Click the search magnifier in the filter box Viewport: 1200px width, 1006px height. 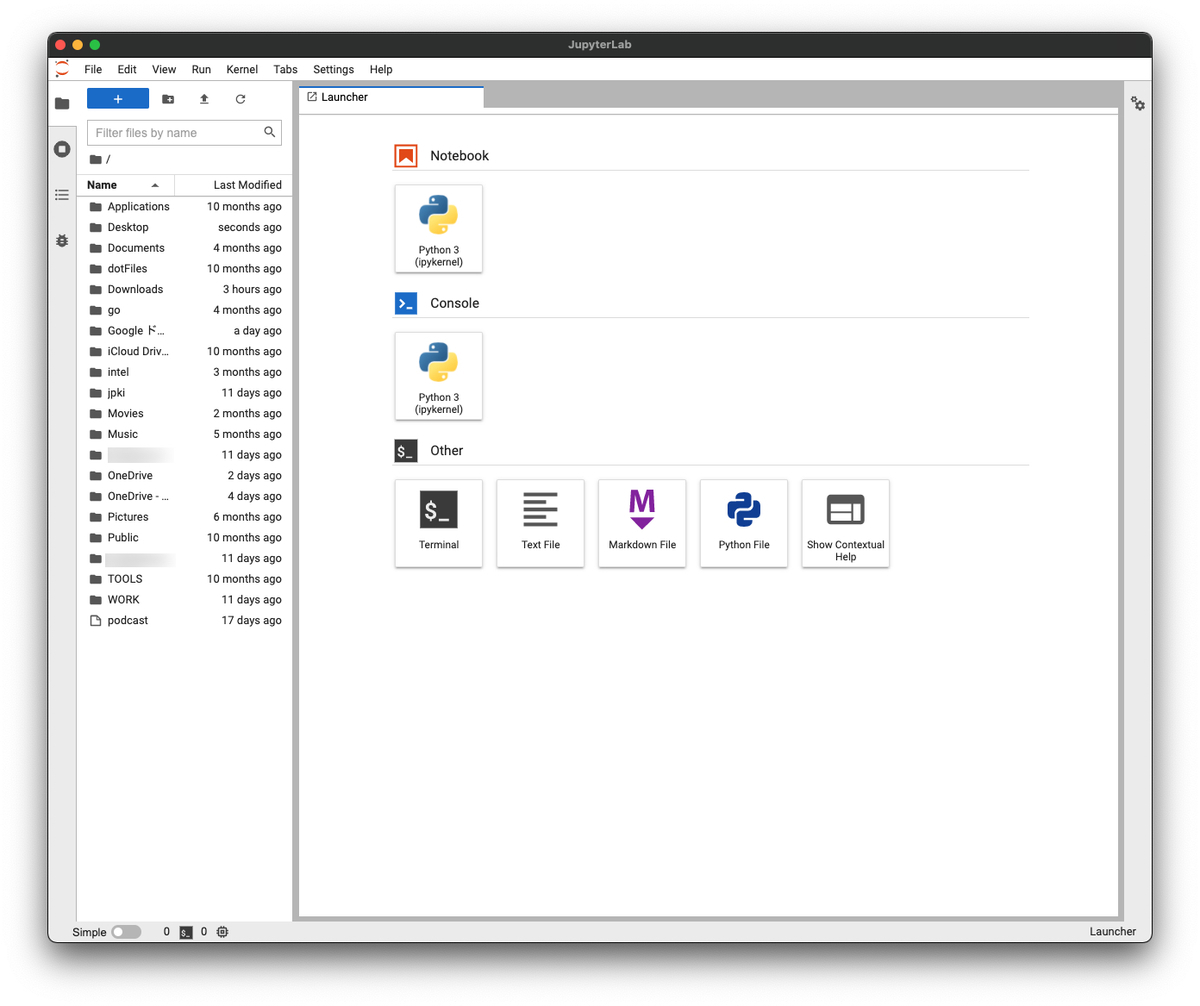point(269,132)
